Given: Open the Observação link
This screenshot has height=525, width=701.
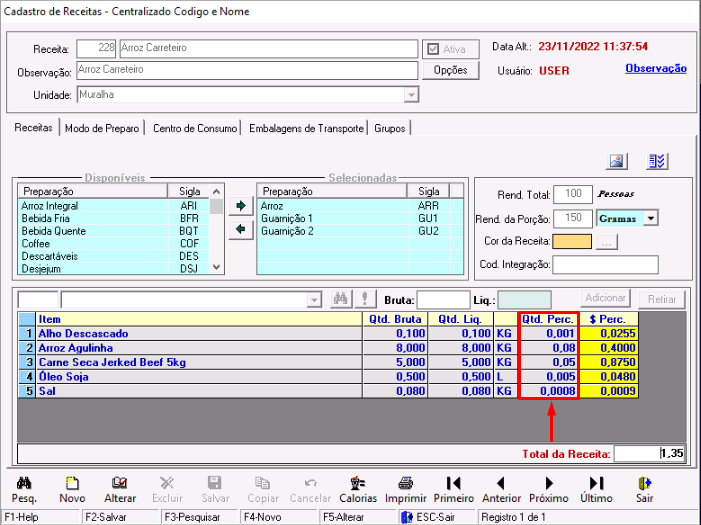Looking at the screenshot, I should [x=655, y=68].
